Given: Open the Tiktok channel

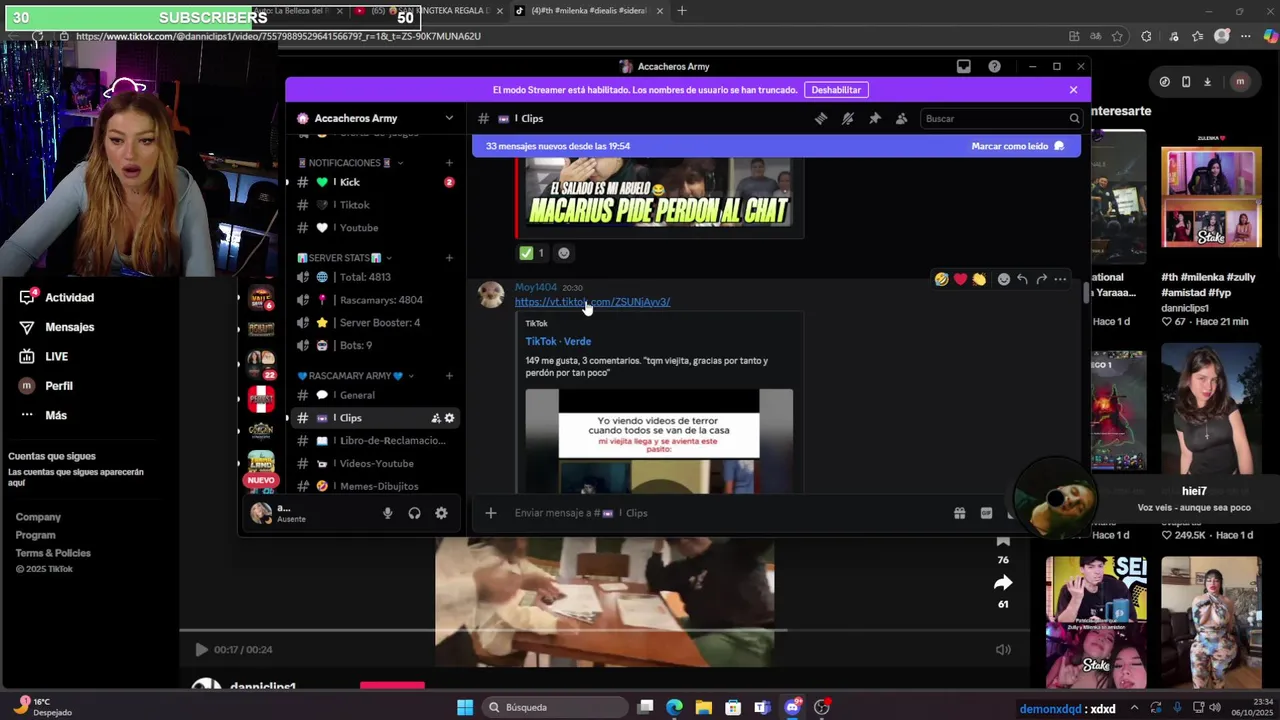Looking at the screenshot, I should 375,205.
